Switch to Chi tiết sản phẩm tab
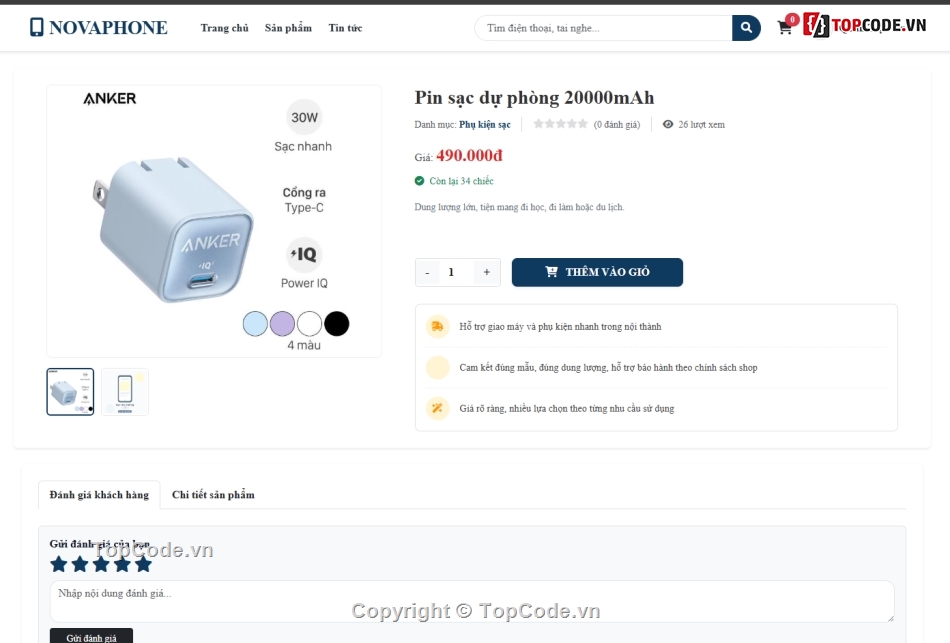 pos(213,495)
